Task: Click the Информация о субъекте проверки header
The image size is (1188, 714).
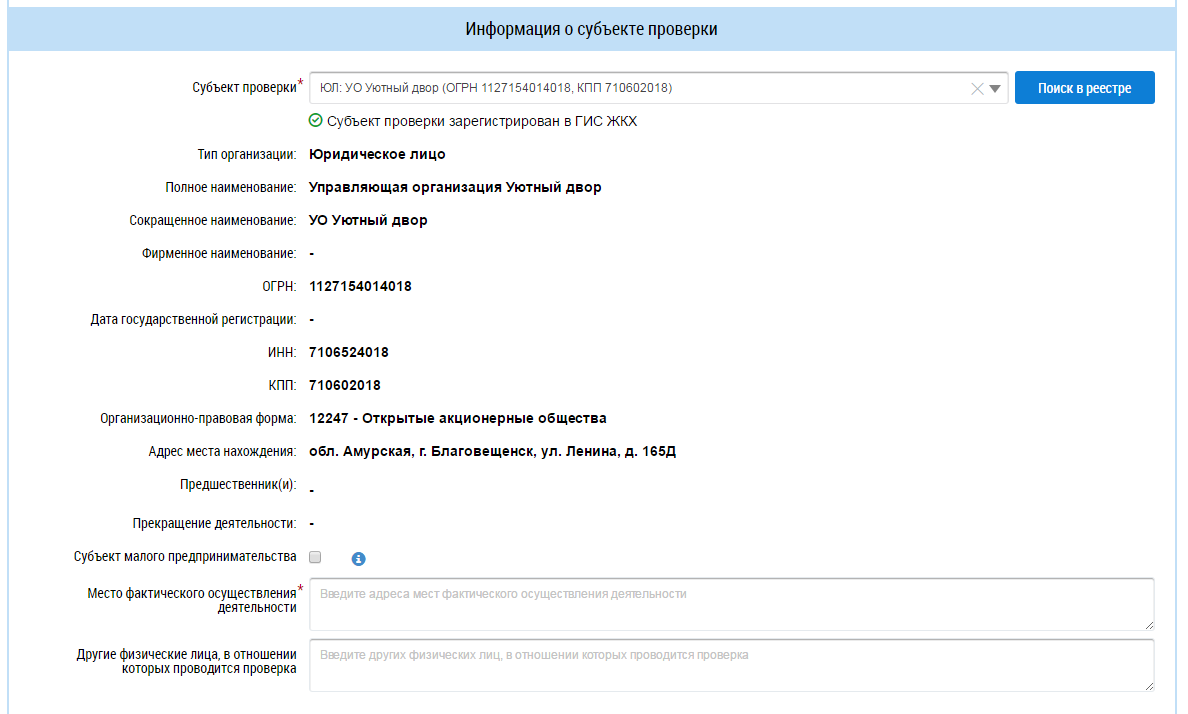Action: pyautogui.click(x=592, y=29)
